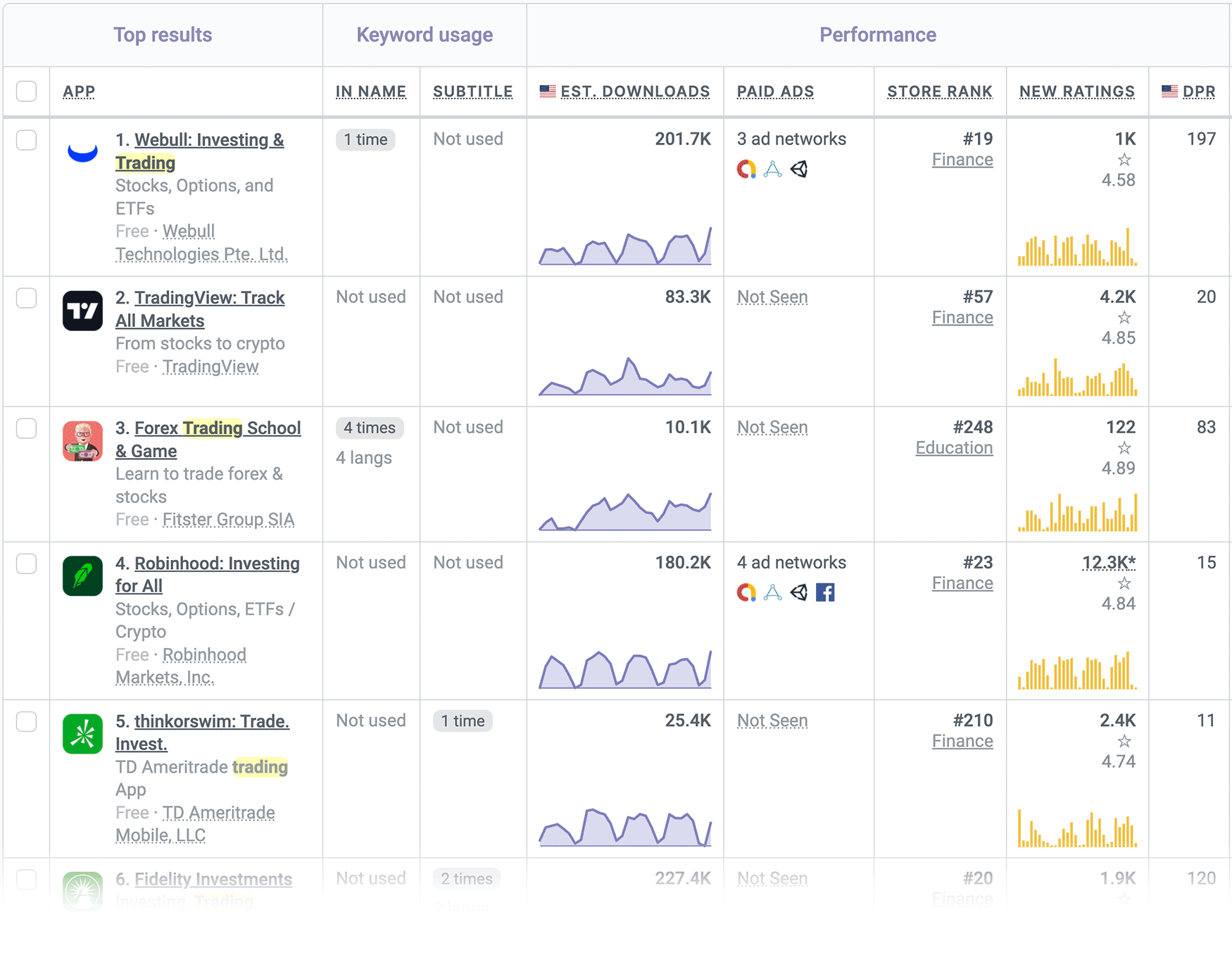Click Unity ads icon in Webull row
The height and width of the screenshot is (953, 1232).
click(x=799, y=169)
